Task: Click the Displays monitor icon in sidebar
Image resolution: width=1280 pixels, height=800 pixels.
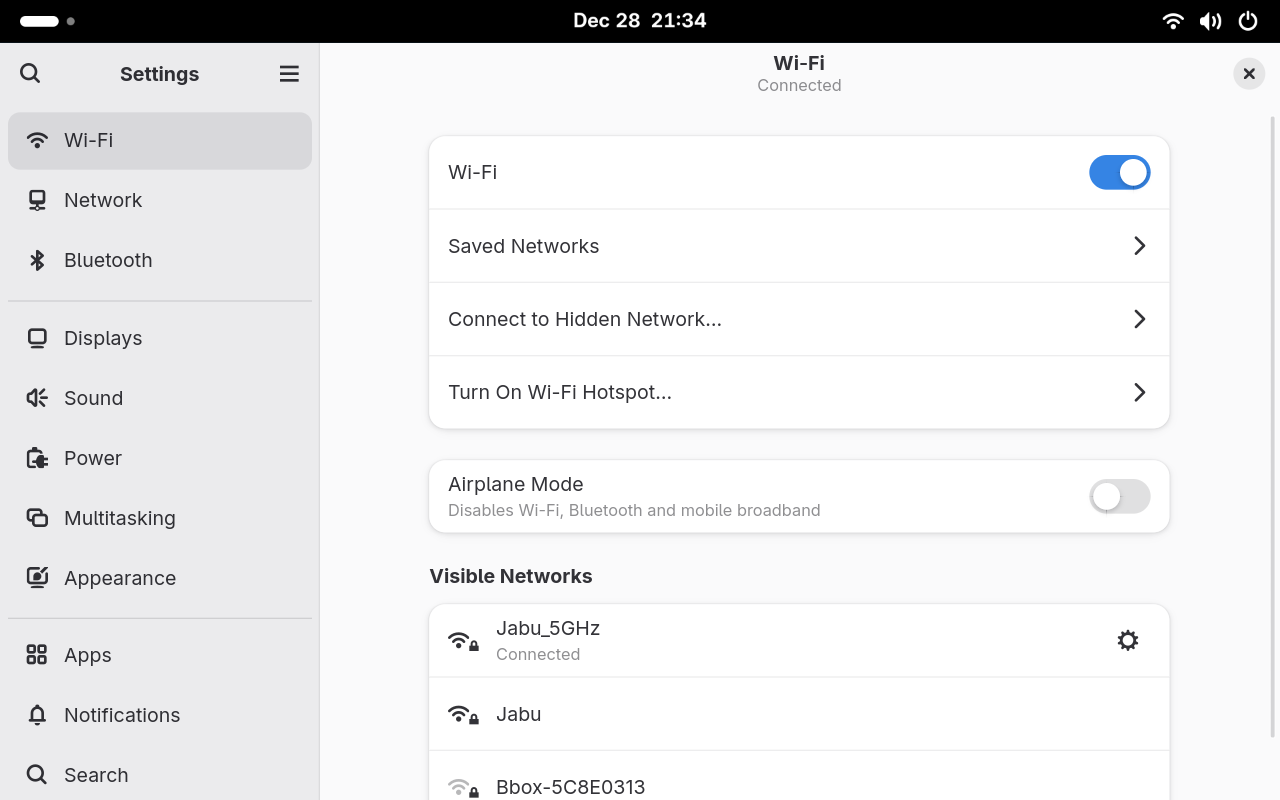Action: pos(37,338)
